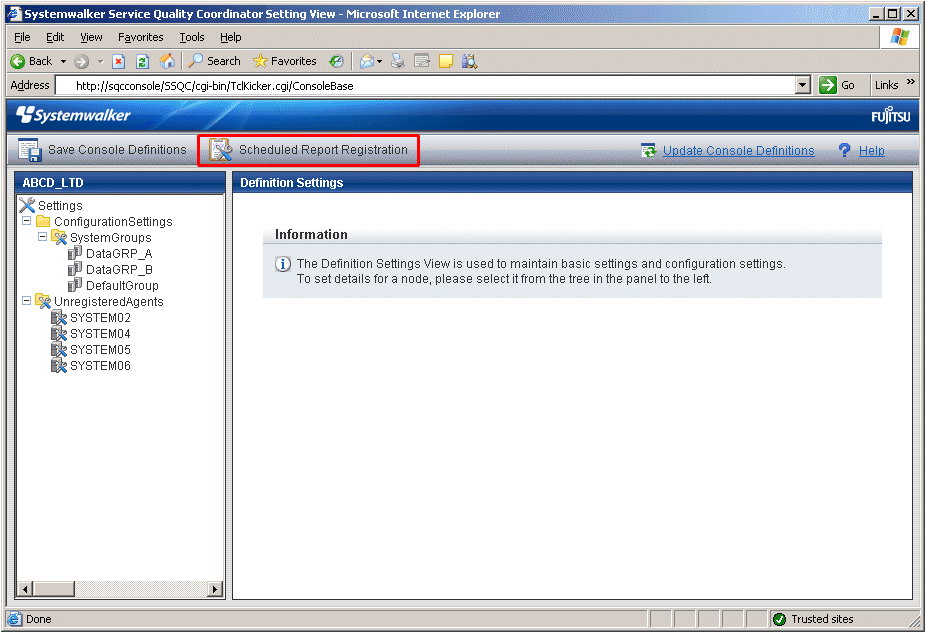Click the DataGRP_A server group icon
Viewport: 926px width, 633px height.
coord(74,253)
